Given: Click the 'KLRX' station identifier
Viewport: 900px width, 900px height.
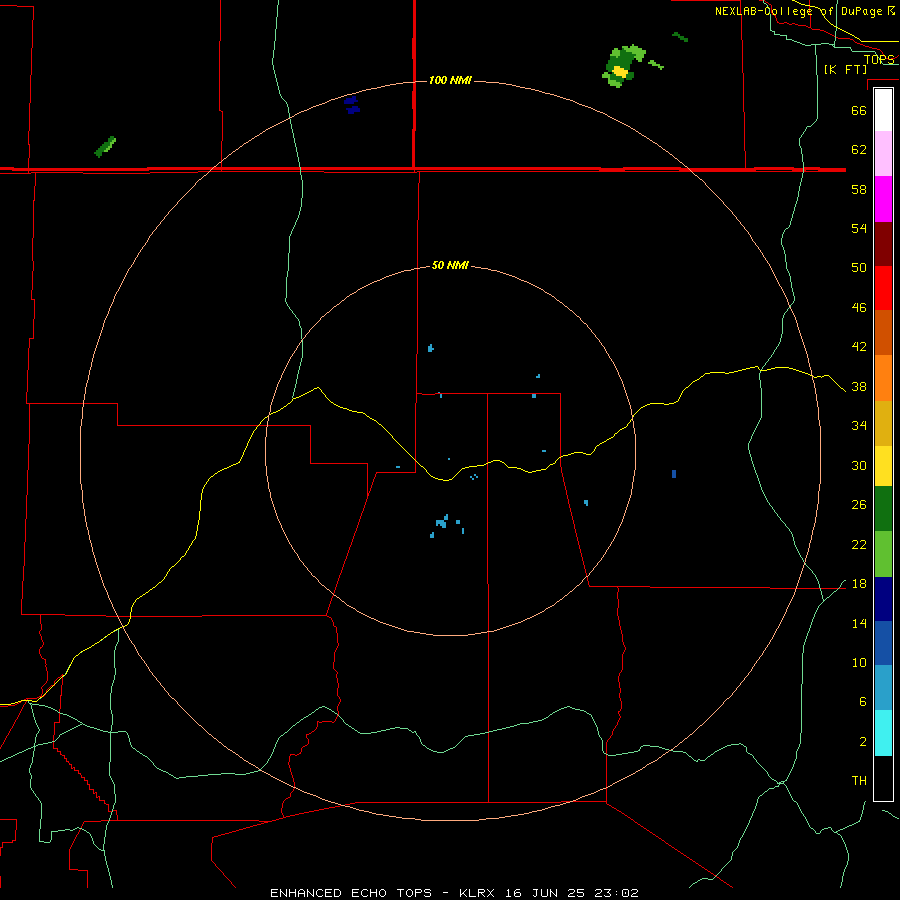Looking at the screenshot, I should coord(479,893).
